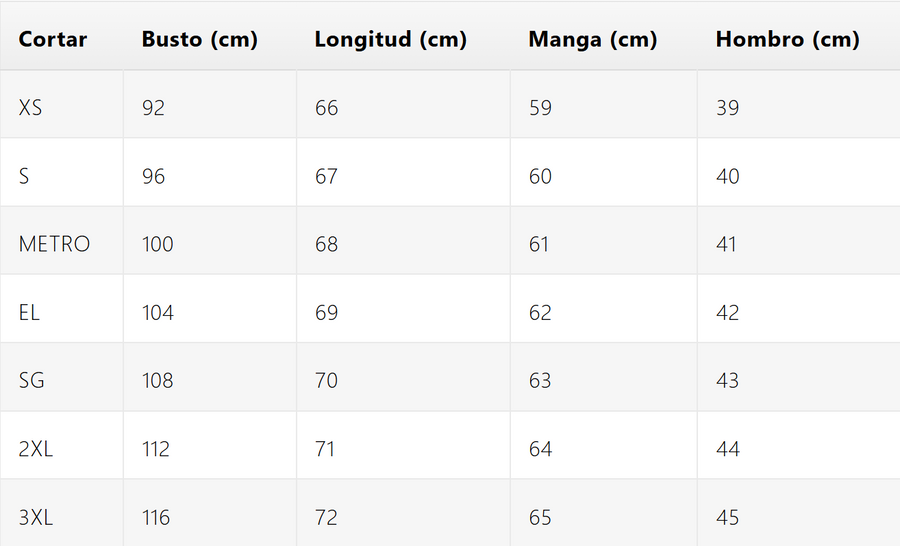Click length value 68 in METRO row

click(327, 244)
